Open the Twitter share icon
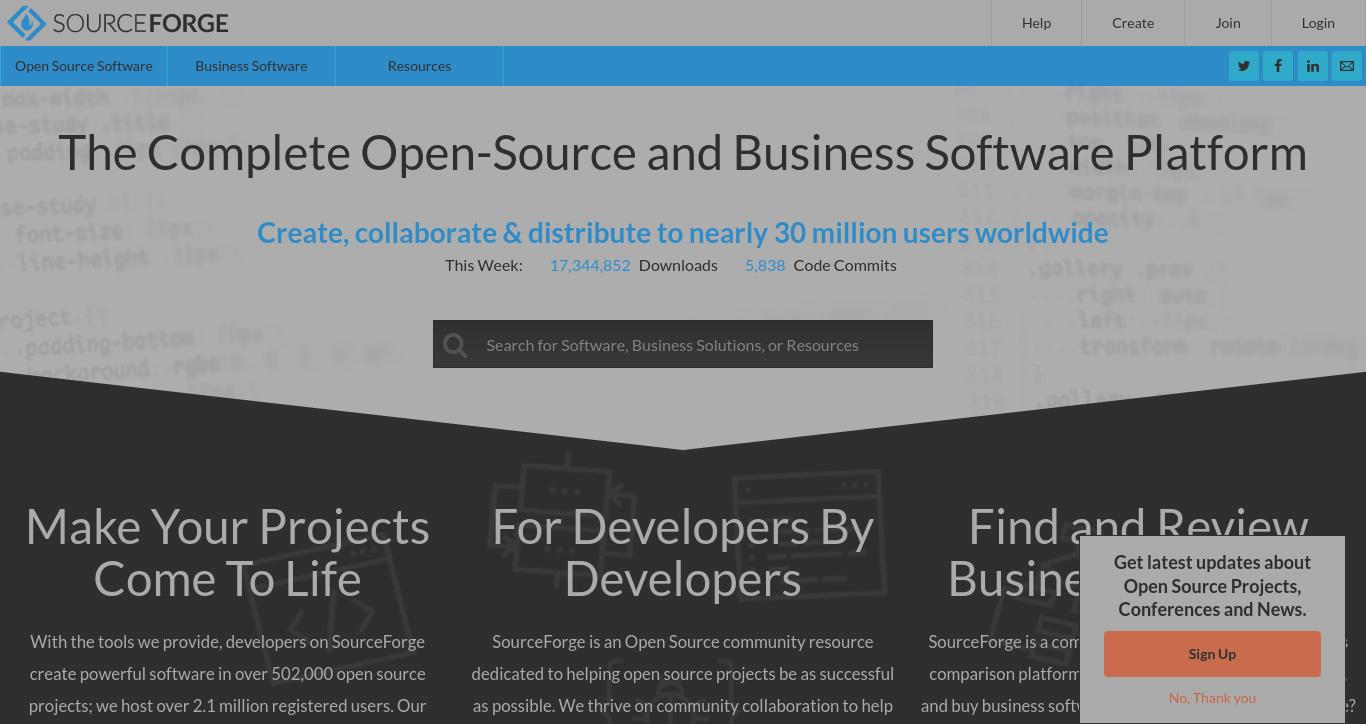 [1244, 66]
